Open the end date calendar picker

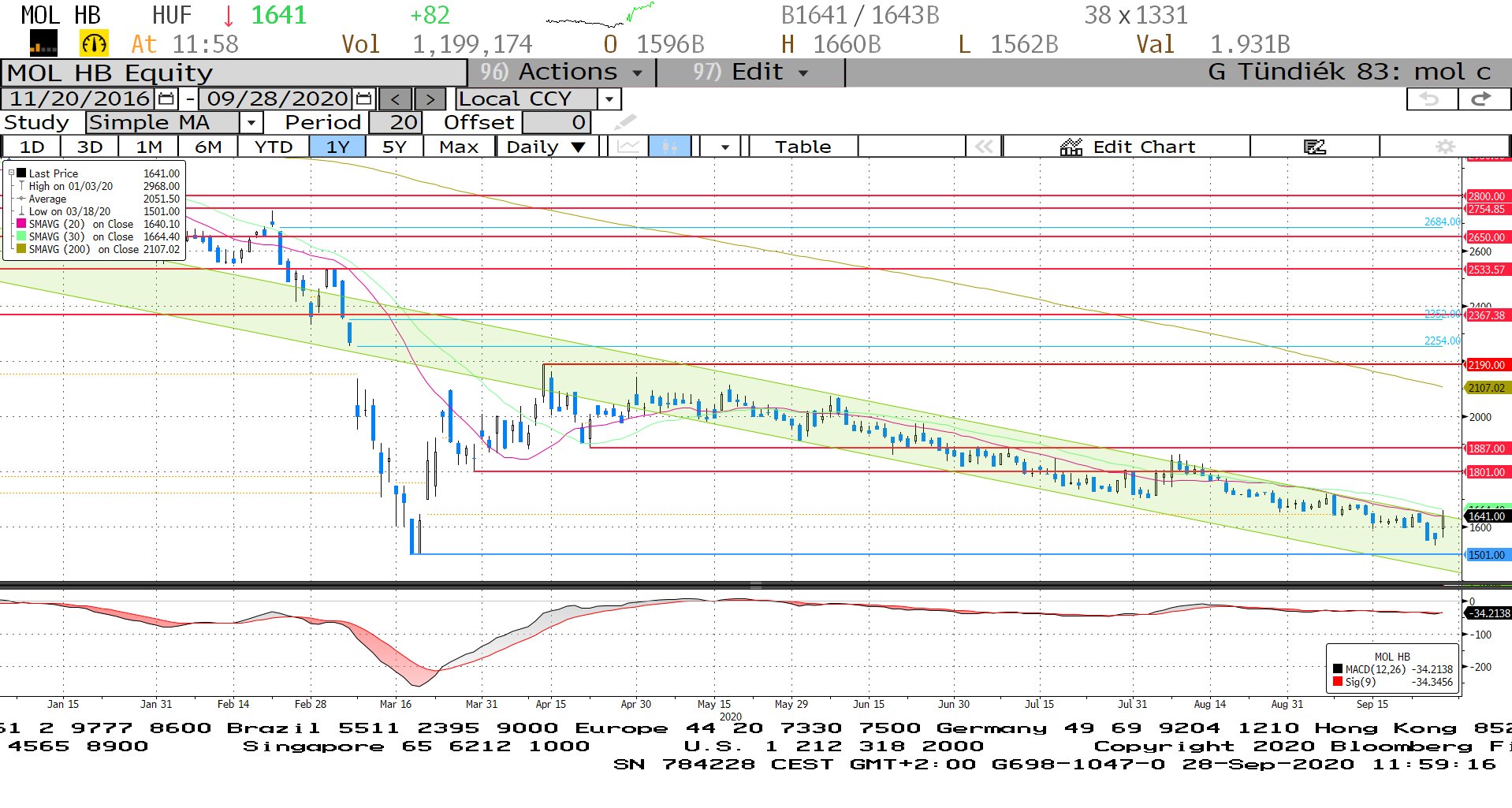point(363,99)
